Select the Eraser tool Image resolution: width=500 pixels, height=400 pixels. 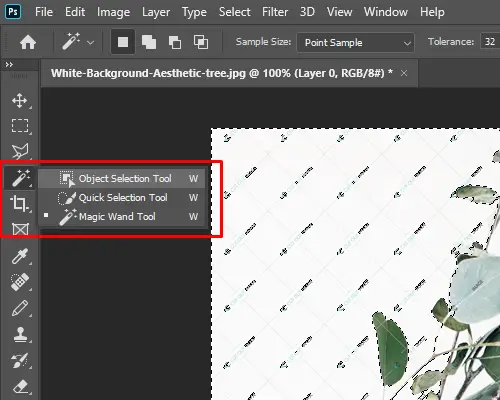tap(20, 387)
